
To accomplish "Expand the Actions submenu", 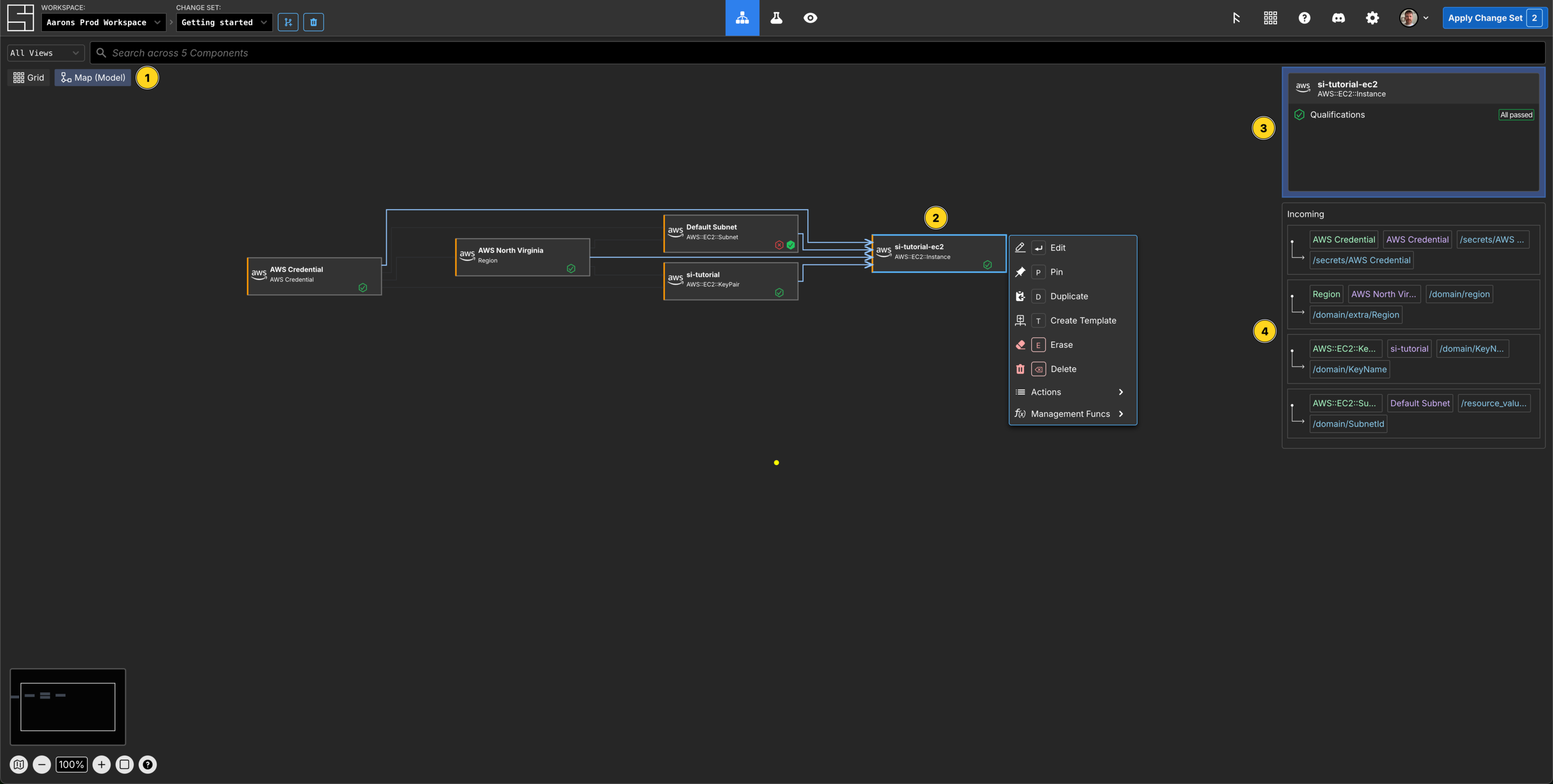I will click(x=1073, y=391).
